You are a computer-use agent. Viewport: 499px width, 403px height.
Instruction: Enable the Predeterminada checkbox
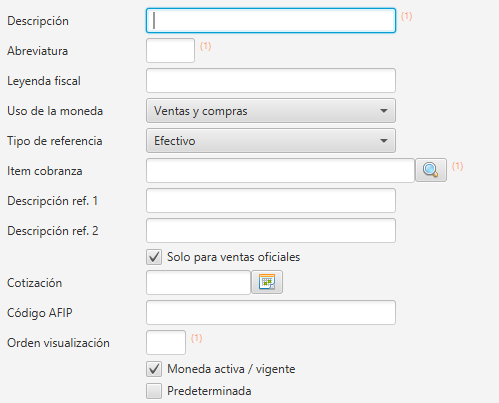[x=154, y=391]
